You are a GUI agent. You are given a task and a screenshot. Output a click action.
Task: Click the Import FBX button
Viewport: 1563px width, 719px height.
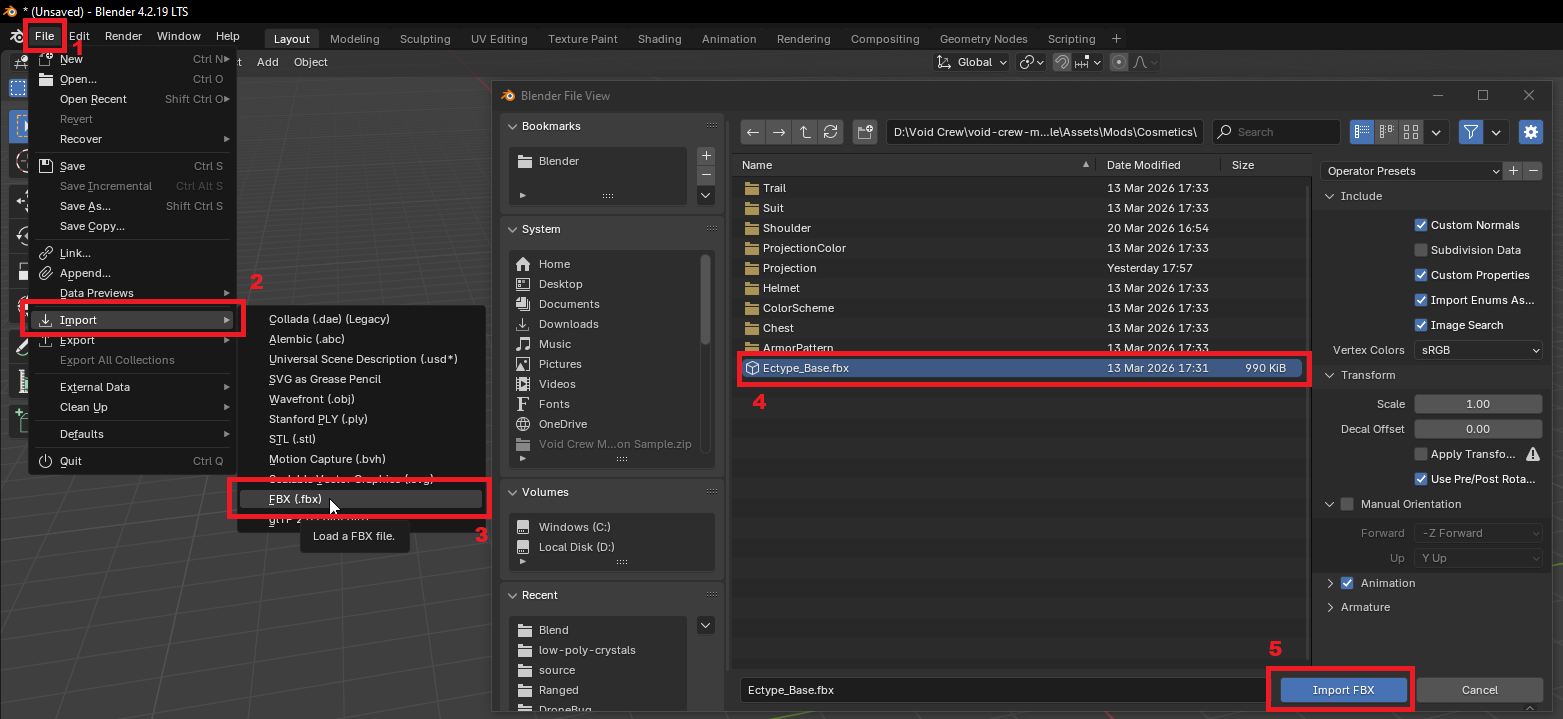pyautogui.click(x=1344, y=690)
